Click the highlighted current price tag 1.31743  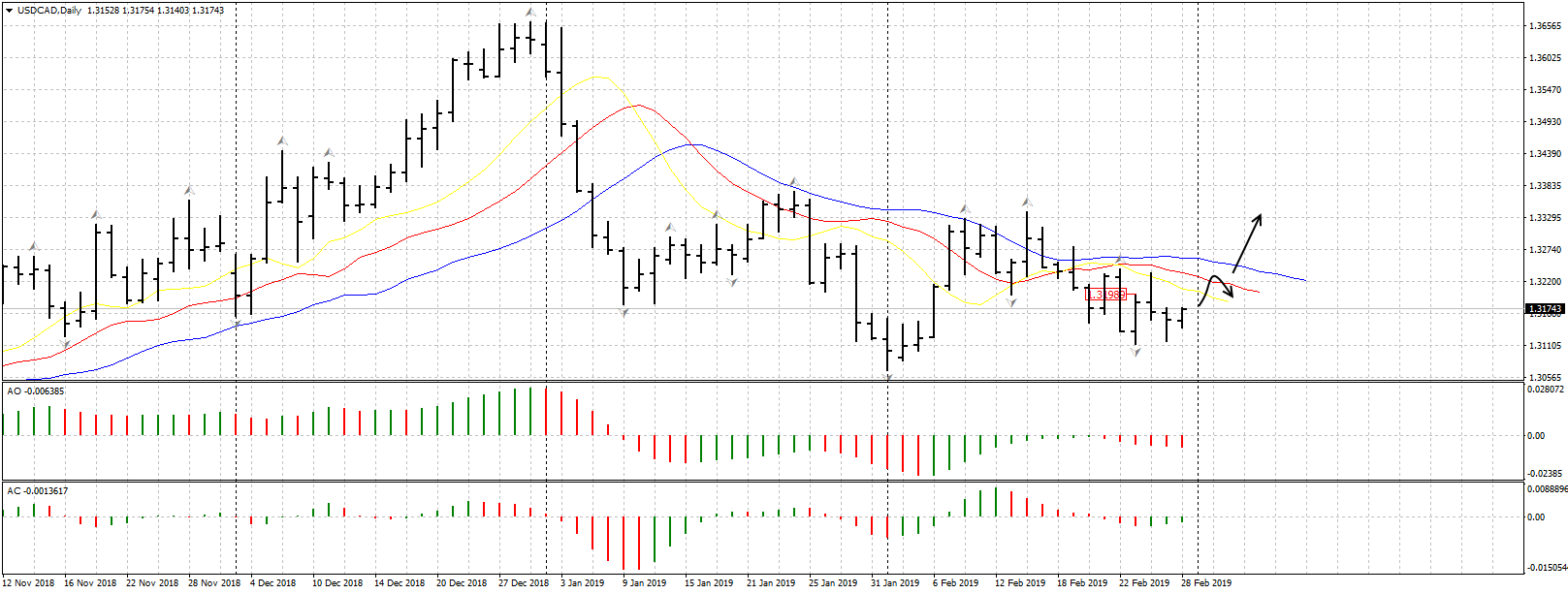tap(1545, 310)
